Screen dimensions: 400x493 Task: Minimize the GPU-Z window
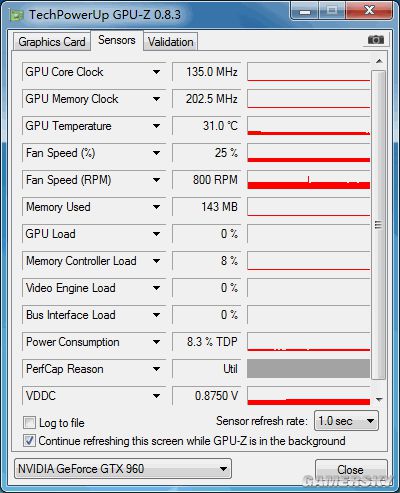tap(305, 12)
